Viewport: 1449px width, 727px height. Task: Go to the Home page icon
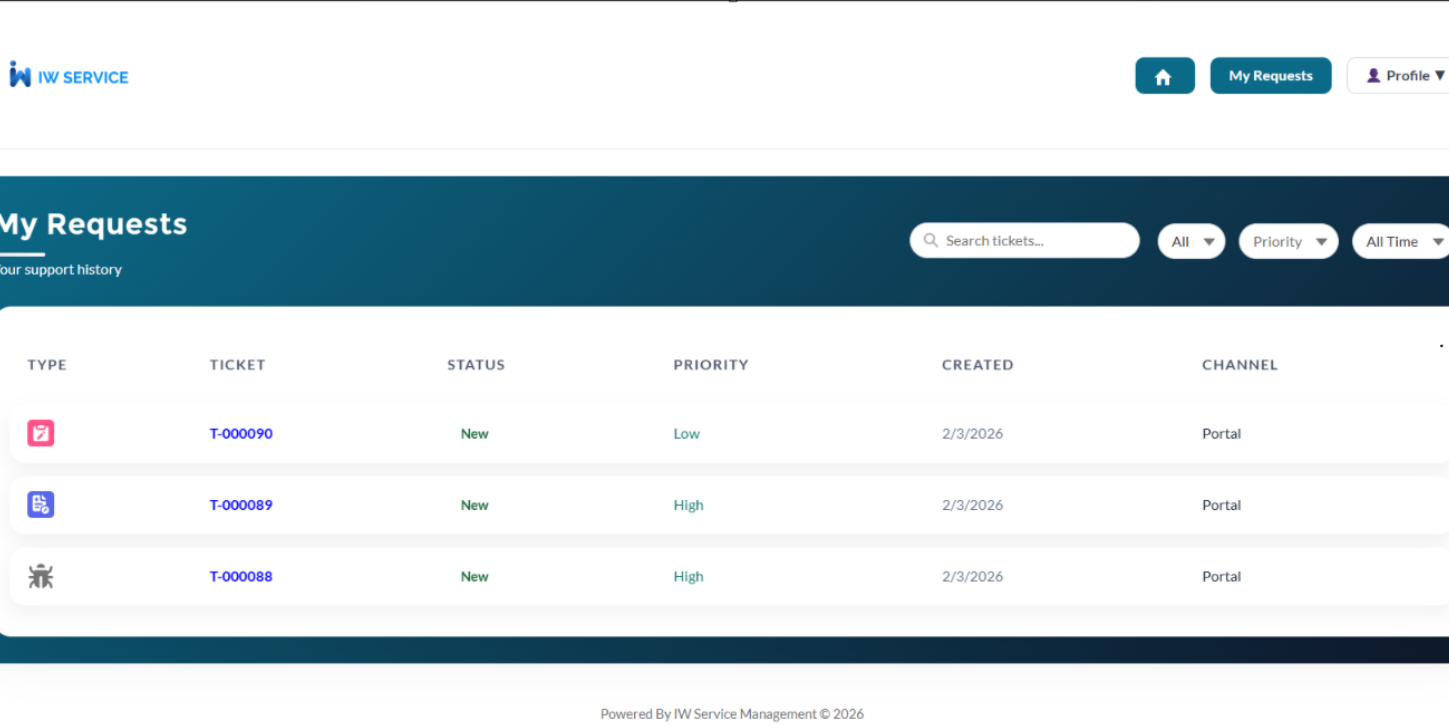tap(1165, 76)
